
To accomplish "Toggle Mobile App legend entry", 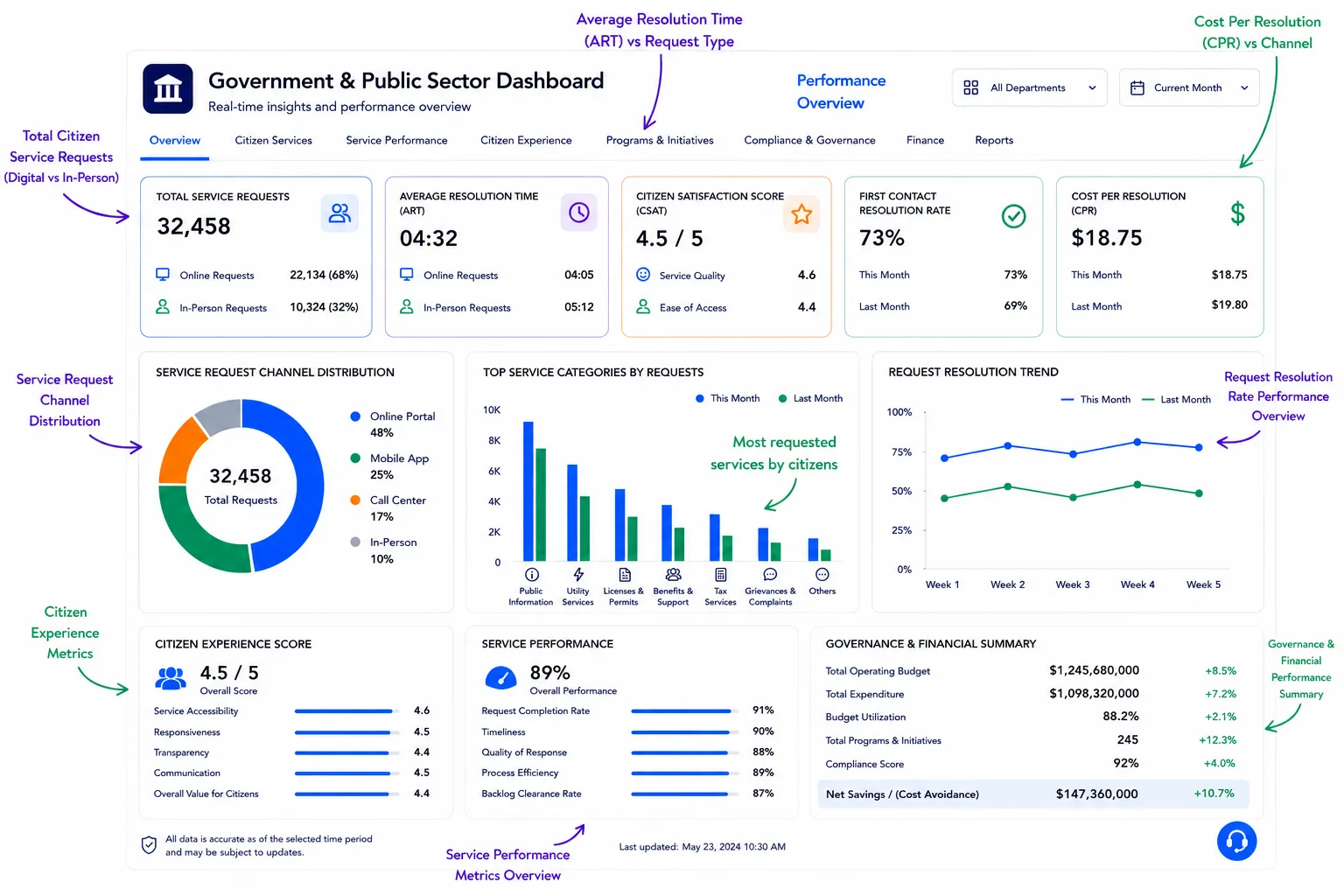I will click(x=390, y=466).
